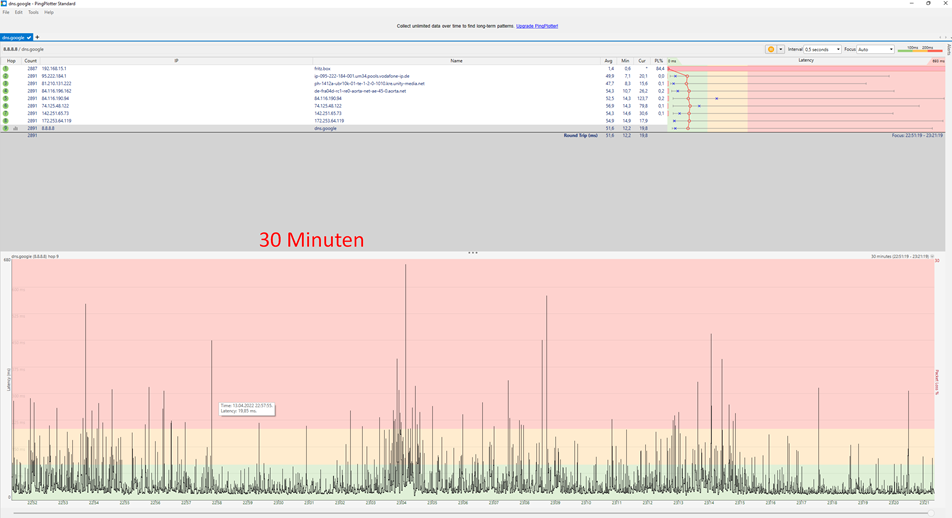Click the Min column header
952x518 pixels.
tap(625, 61)
